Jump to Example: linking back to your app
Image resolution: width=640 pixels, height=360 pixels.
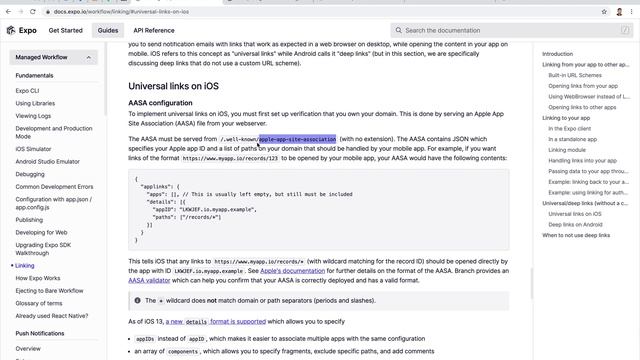(588, 182)
